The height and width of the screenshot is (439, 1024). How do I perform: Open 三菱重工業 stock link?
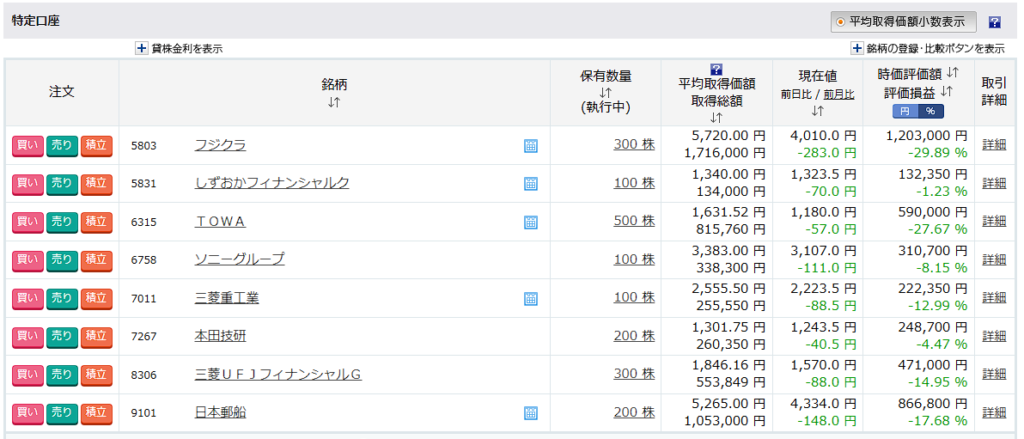[227, 299]
